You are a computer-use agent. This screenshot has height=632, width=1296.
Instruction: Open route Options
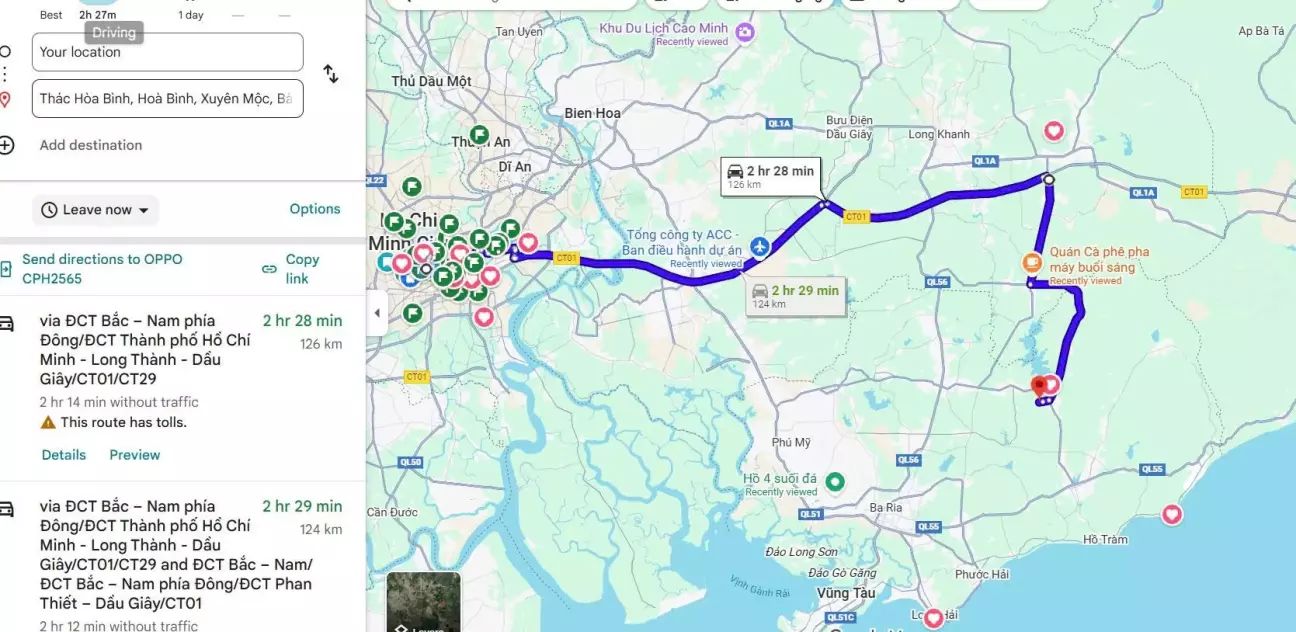[315, 209]
